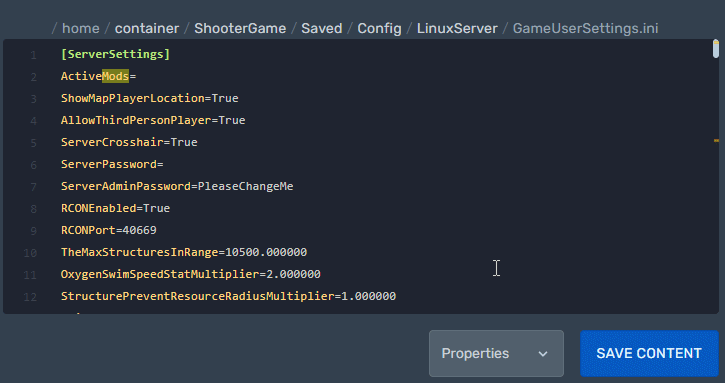Open the Config breadcrumb folder
Screen dimensions: 725x383
point(379,28)
